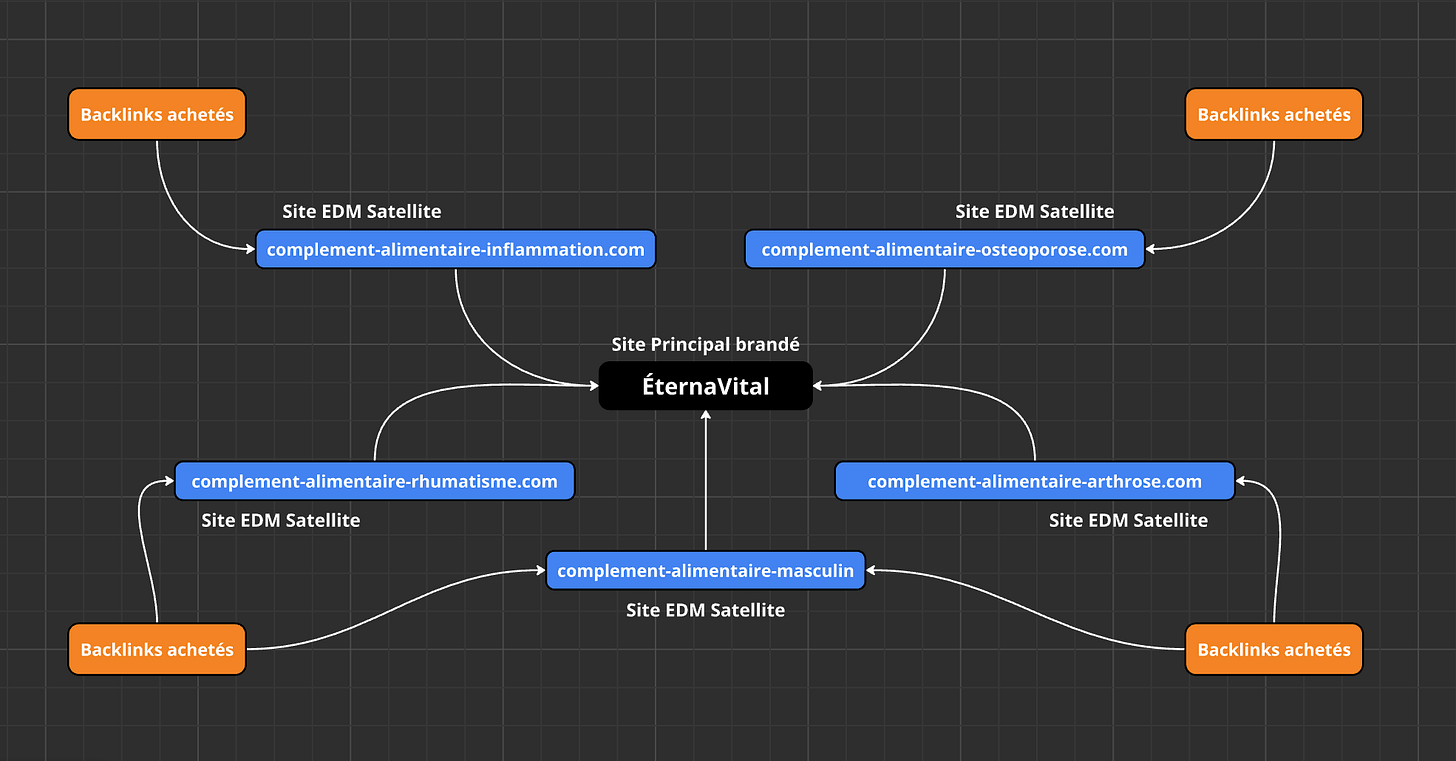Select the ÉternaVital central node
This screenshot has height=761, width=1456.
(705, 386)
